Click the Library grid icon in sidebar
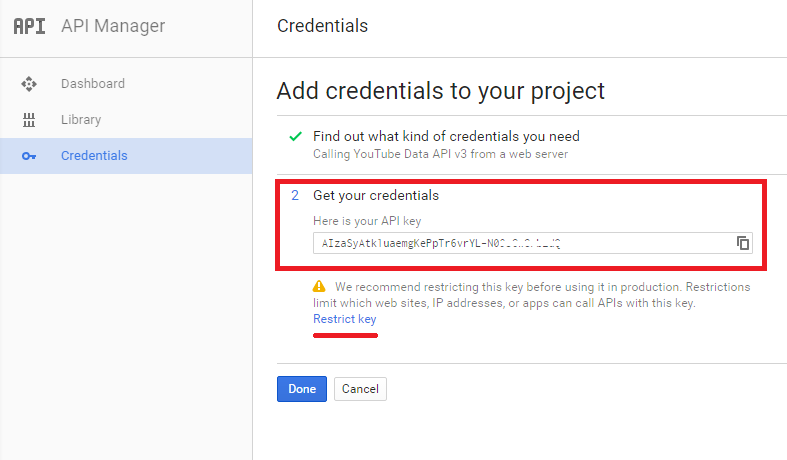This screenshot has width=787, height=460. pos(29,120)
